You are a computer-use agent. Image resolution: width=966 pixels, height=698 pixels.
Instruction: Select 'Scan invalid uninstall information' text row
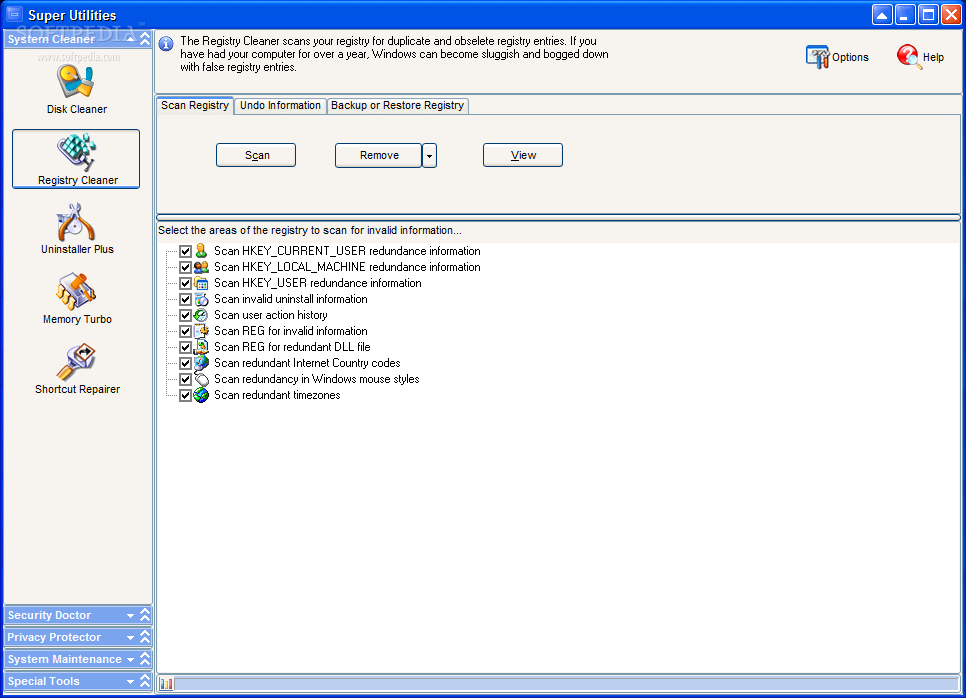pyautogui.click(x=291, y=299)
